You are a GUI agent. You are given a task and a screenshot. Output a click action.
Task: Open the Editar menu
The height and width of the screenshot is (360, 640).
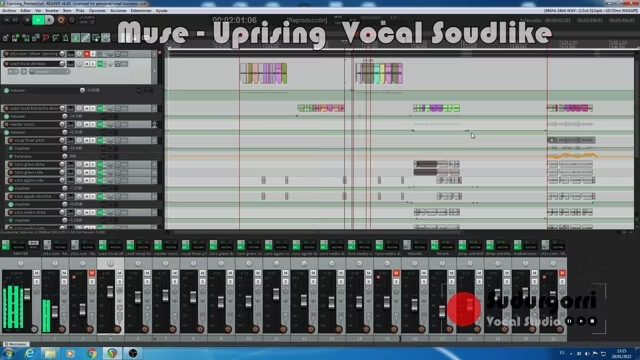click(25, 11)
